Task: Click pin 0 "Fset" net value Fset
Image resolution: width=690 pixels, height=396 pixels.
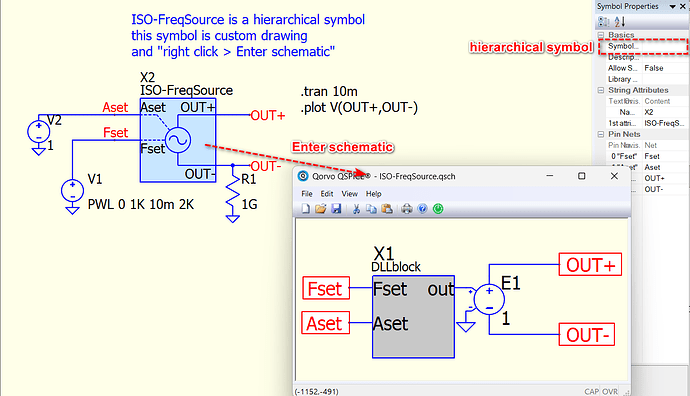Action: 652,156
